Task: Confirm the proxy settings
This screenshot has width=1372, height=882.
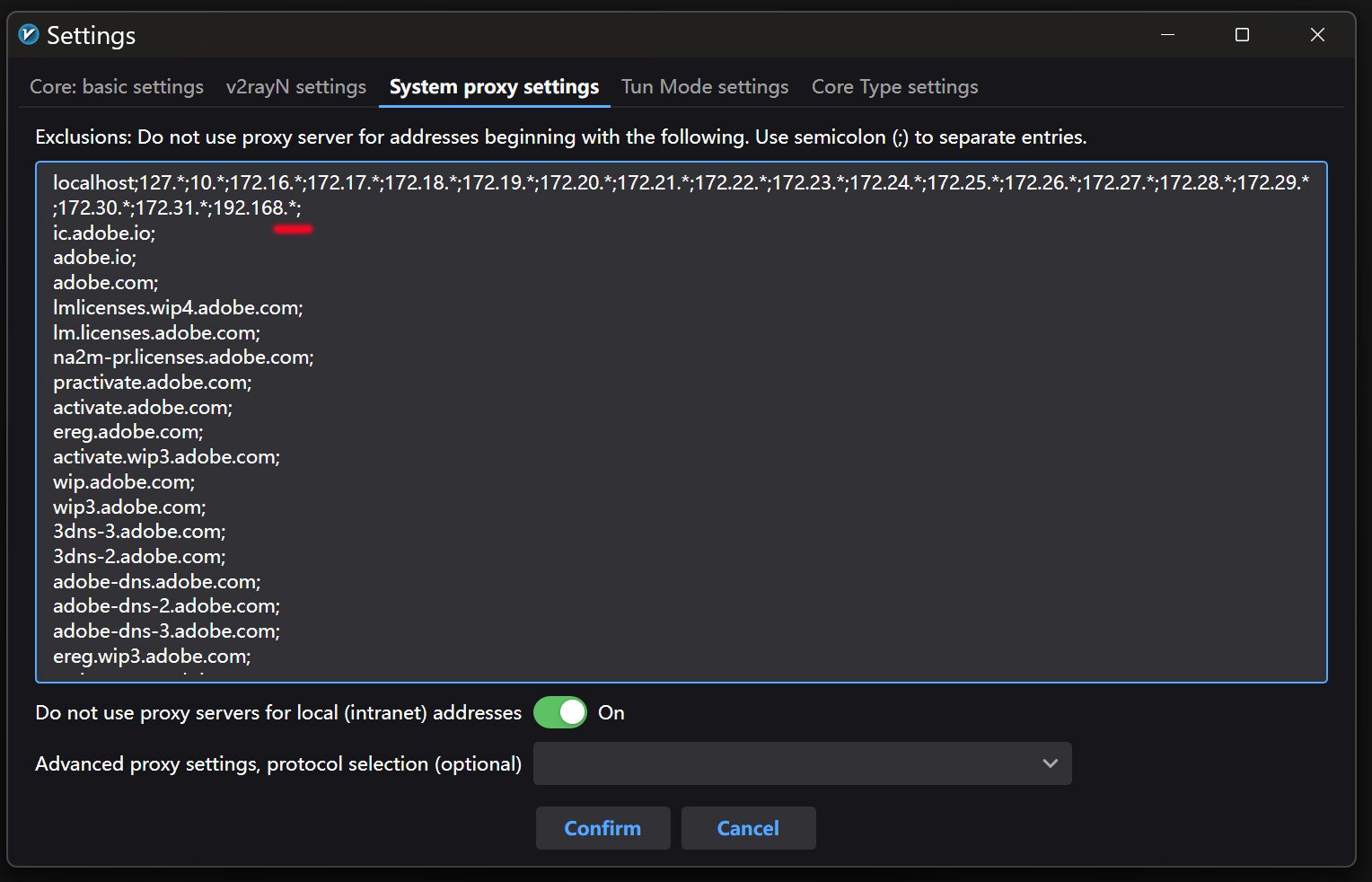Action: pos(602,828)
